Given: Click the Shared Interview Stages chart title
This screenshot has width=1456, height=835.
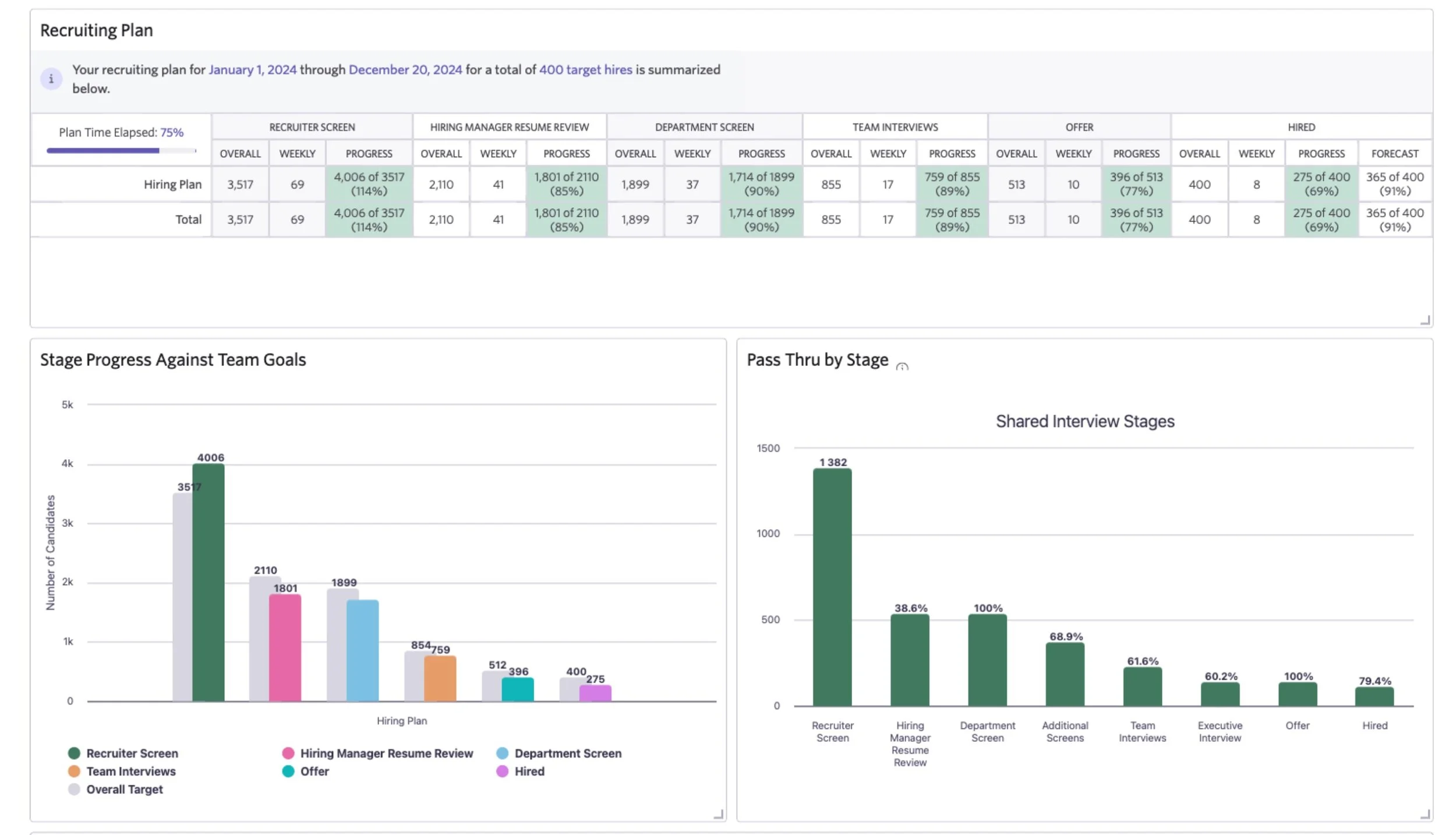Looking at the screenshot, I should 1085,421.
